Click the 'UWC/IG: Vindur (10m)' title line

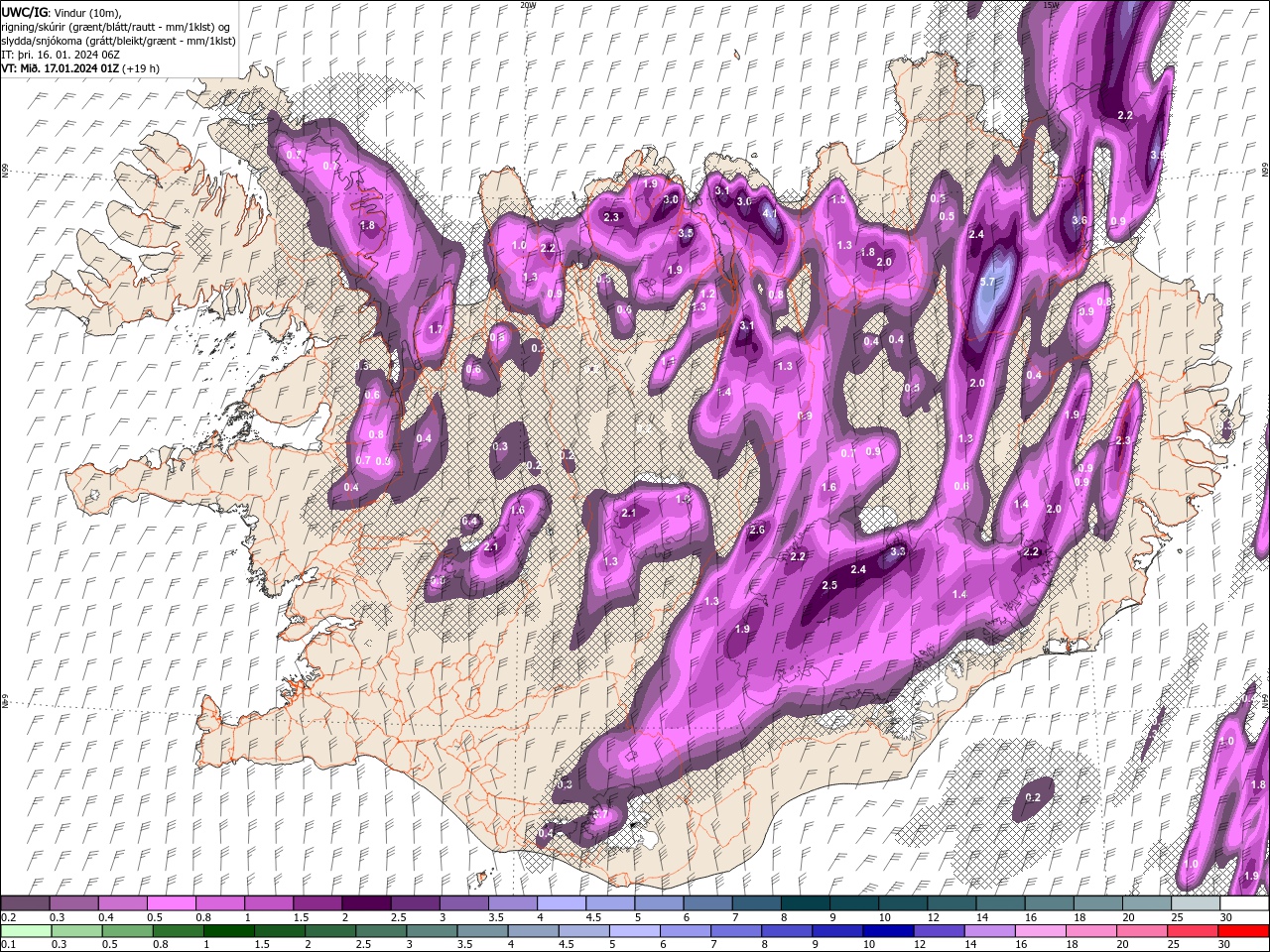click(x=62, y=11)
